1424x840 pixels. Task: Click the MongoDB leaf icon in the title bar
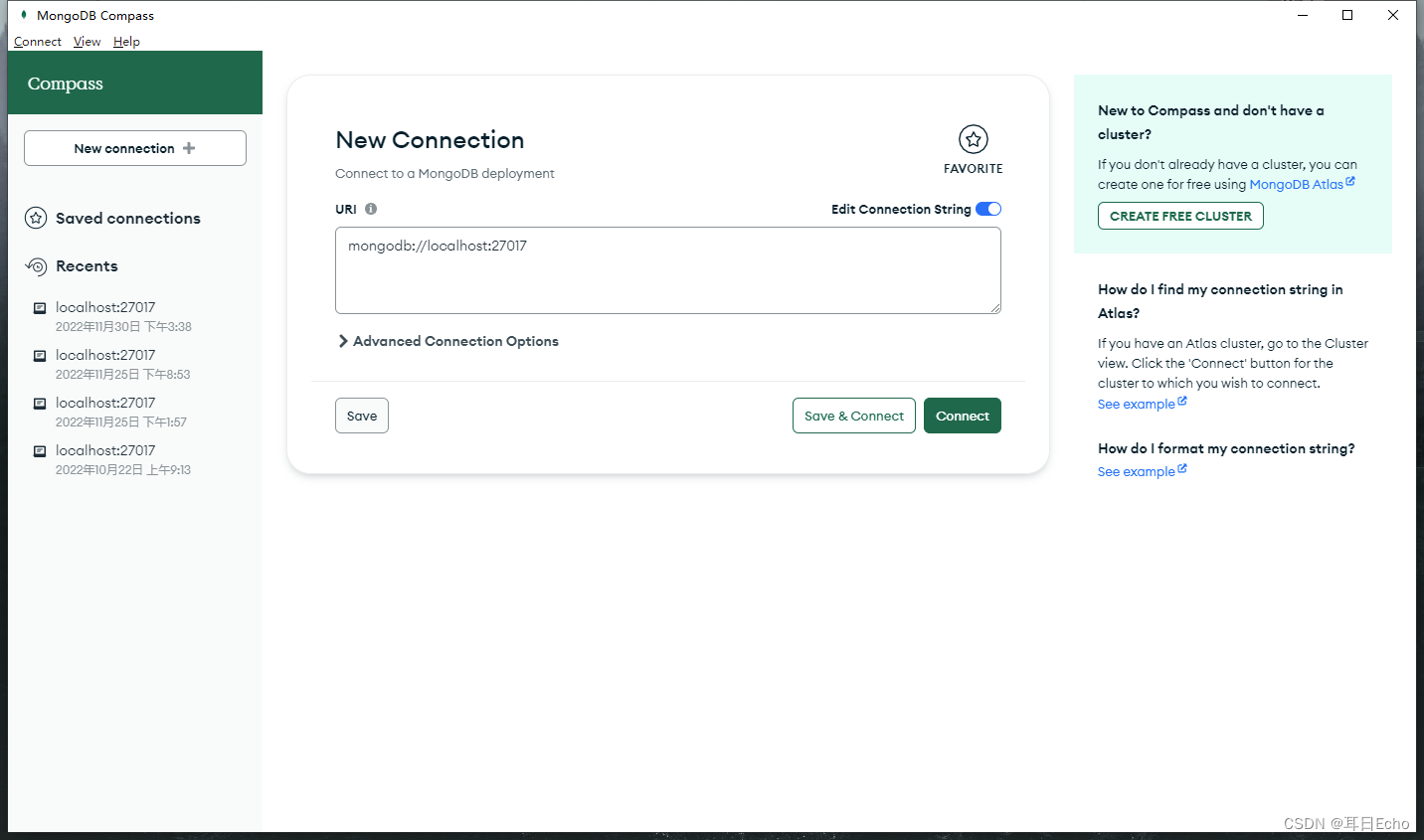pos(24,15)
